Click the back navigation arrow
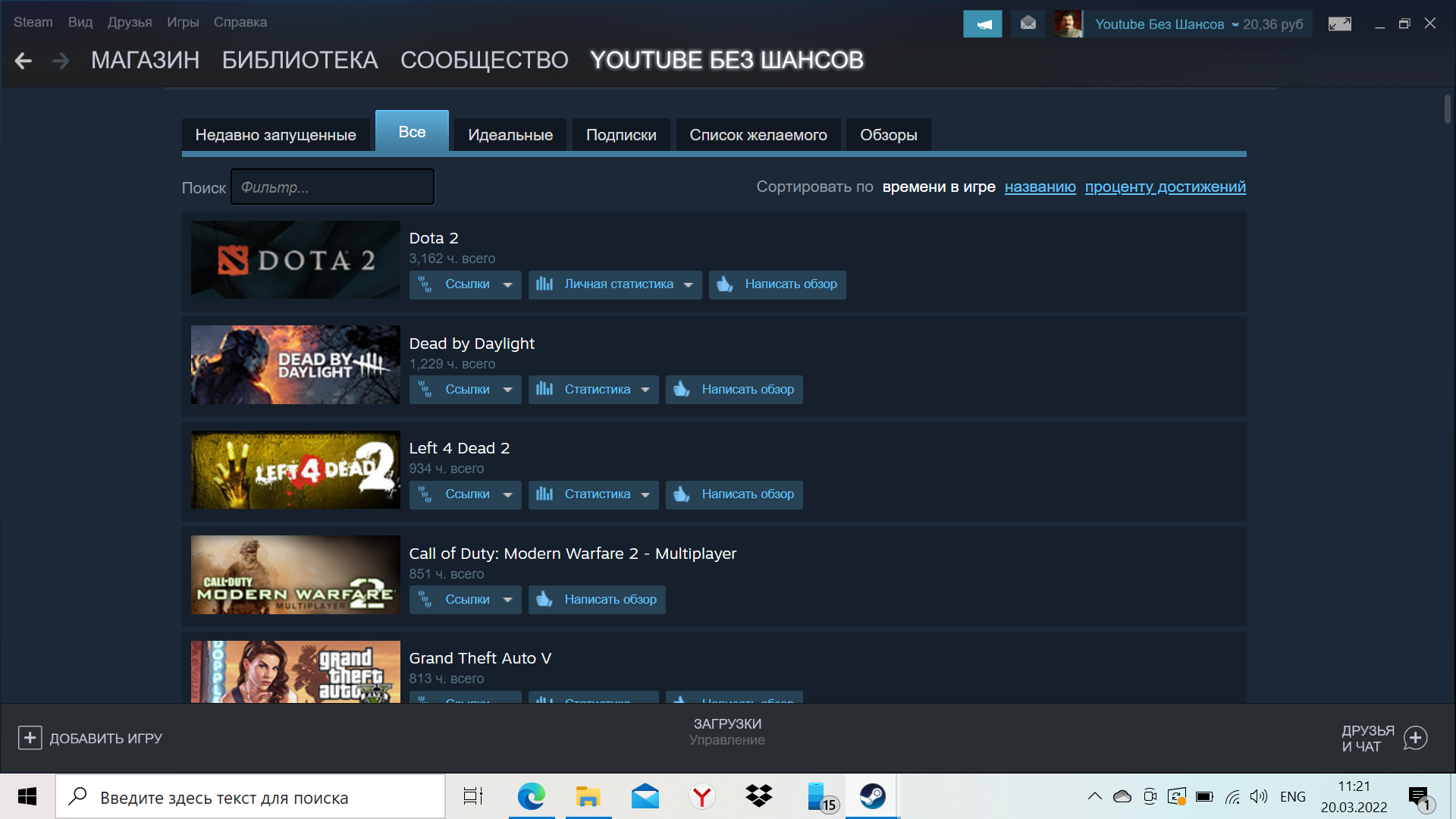Screen dimensions: 1456x819 pyautogui.click(x=24, y=61)
